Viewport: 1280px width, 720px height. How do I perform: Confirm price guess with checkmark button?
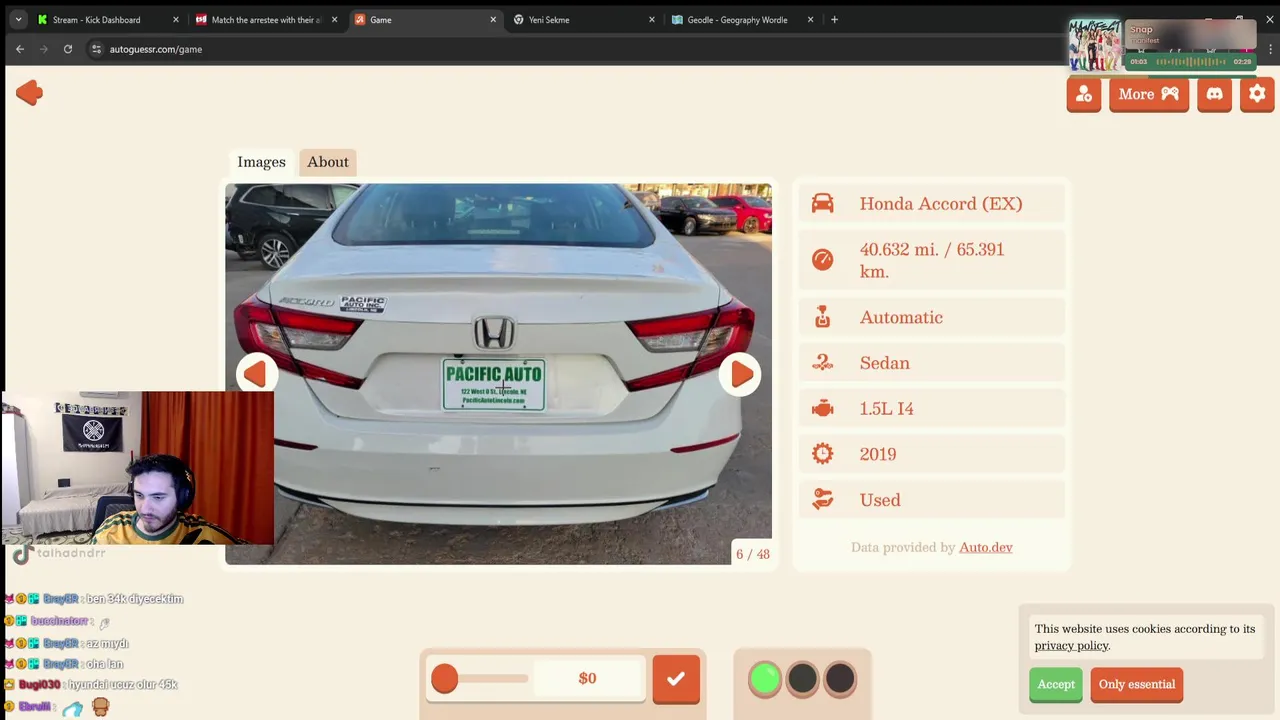pyautogui.click(x=676, y=679)
